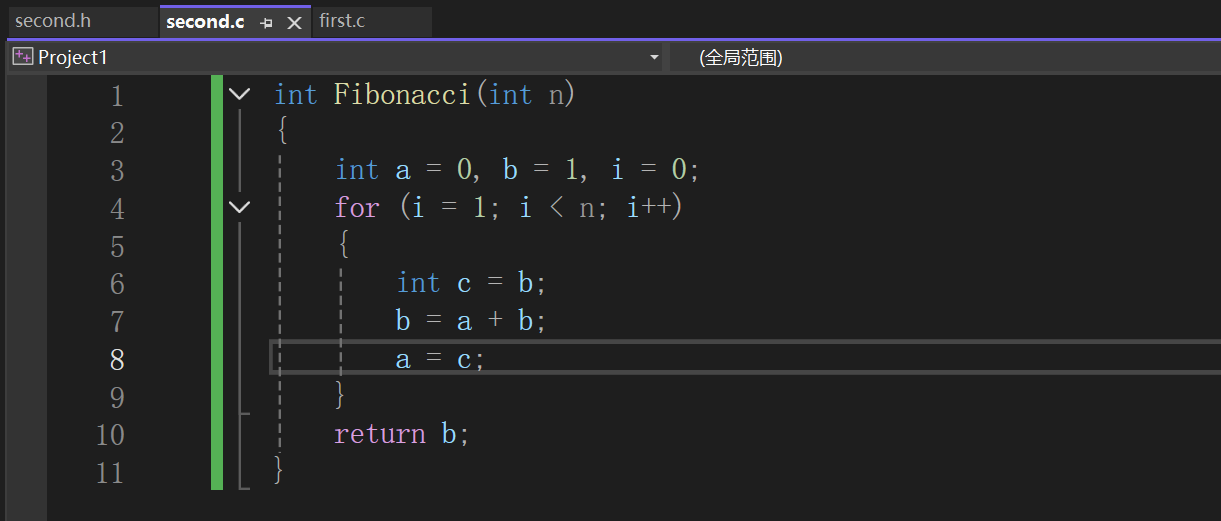Click the 'a = c;' statement
1221x521 pixels.
pyautogui.click(x=441, y=358)
